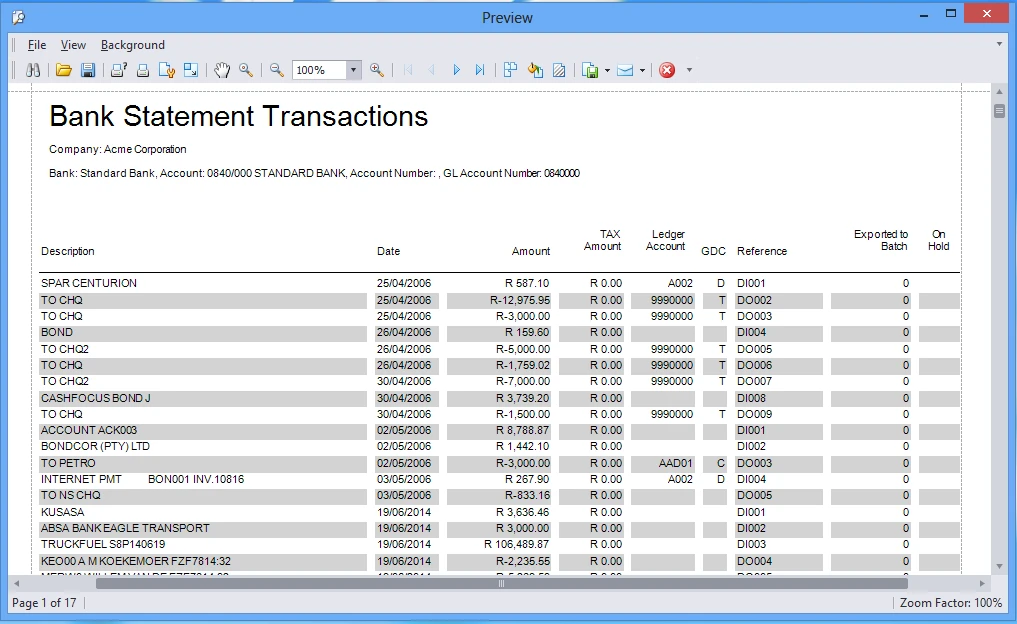Click the zoom in icon
Screen dimensions: 1017x624
[377, 70]
